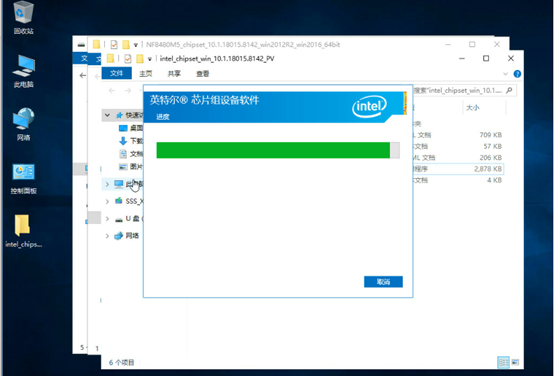Collapse the Quick access tree node
Viewport: 554px width, 376px height.
coord(107,115)
